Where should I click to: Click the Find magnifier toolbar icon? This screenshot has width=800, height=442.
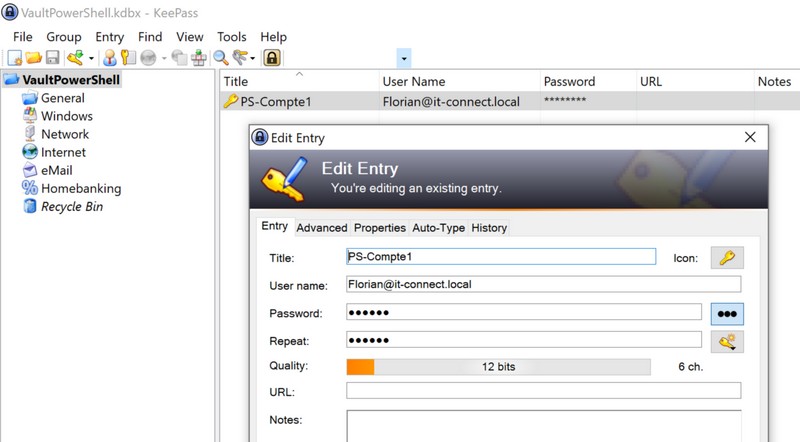point(221,58)
